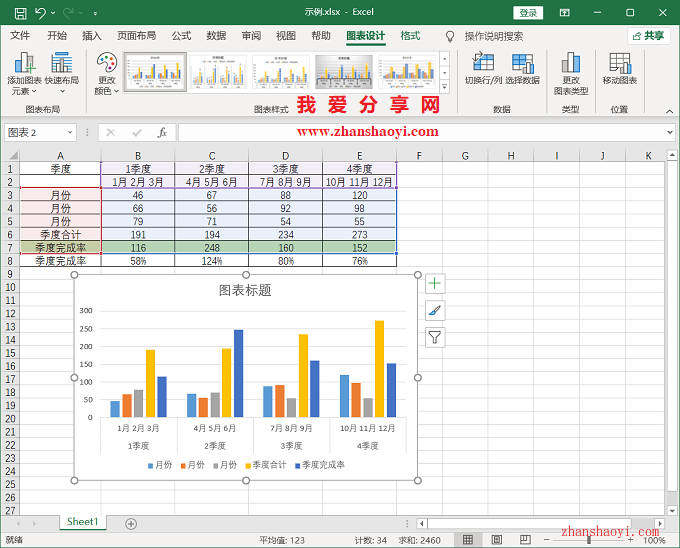Switch to the 开始 tab
The height and width of the screenshot is (548, 680).
[57, 36]
